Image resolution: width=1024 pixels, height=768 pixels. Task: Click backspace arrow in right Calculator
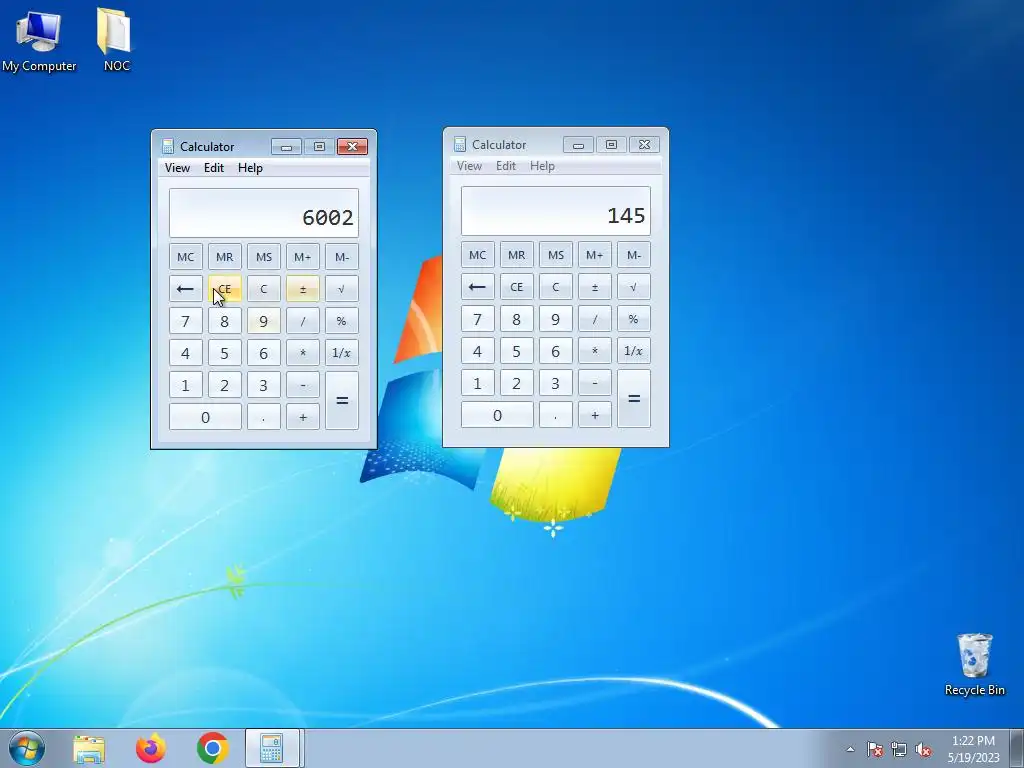477,287
